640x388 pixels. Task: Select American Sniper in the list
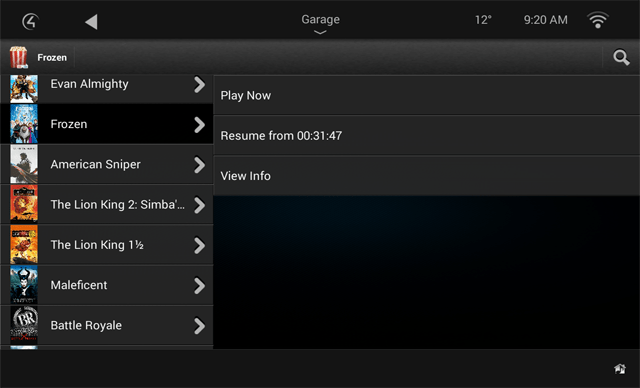107,164
